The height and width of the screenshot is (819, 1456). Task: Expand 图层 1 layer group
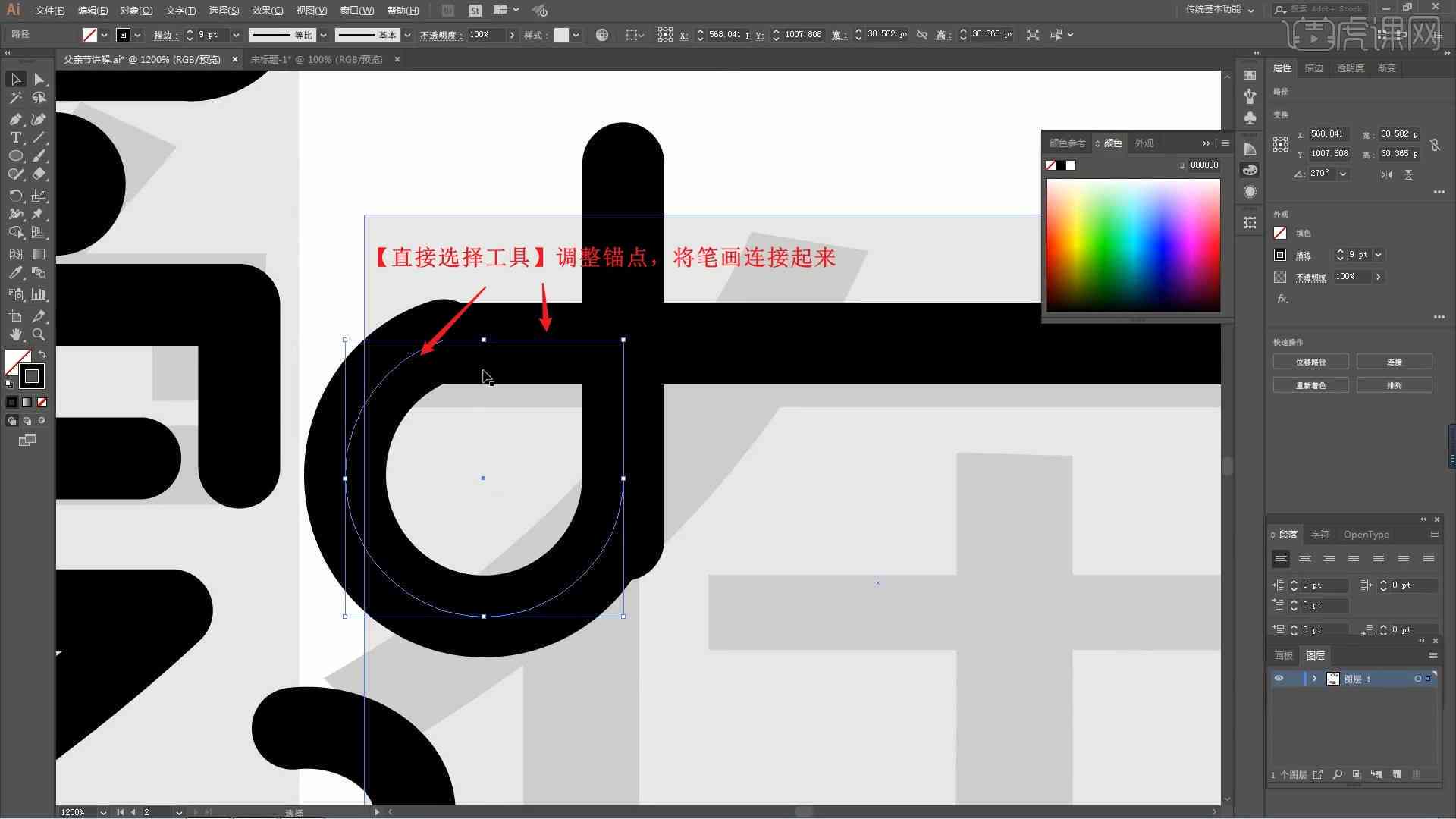tap(1311, 679)
